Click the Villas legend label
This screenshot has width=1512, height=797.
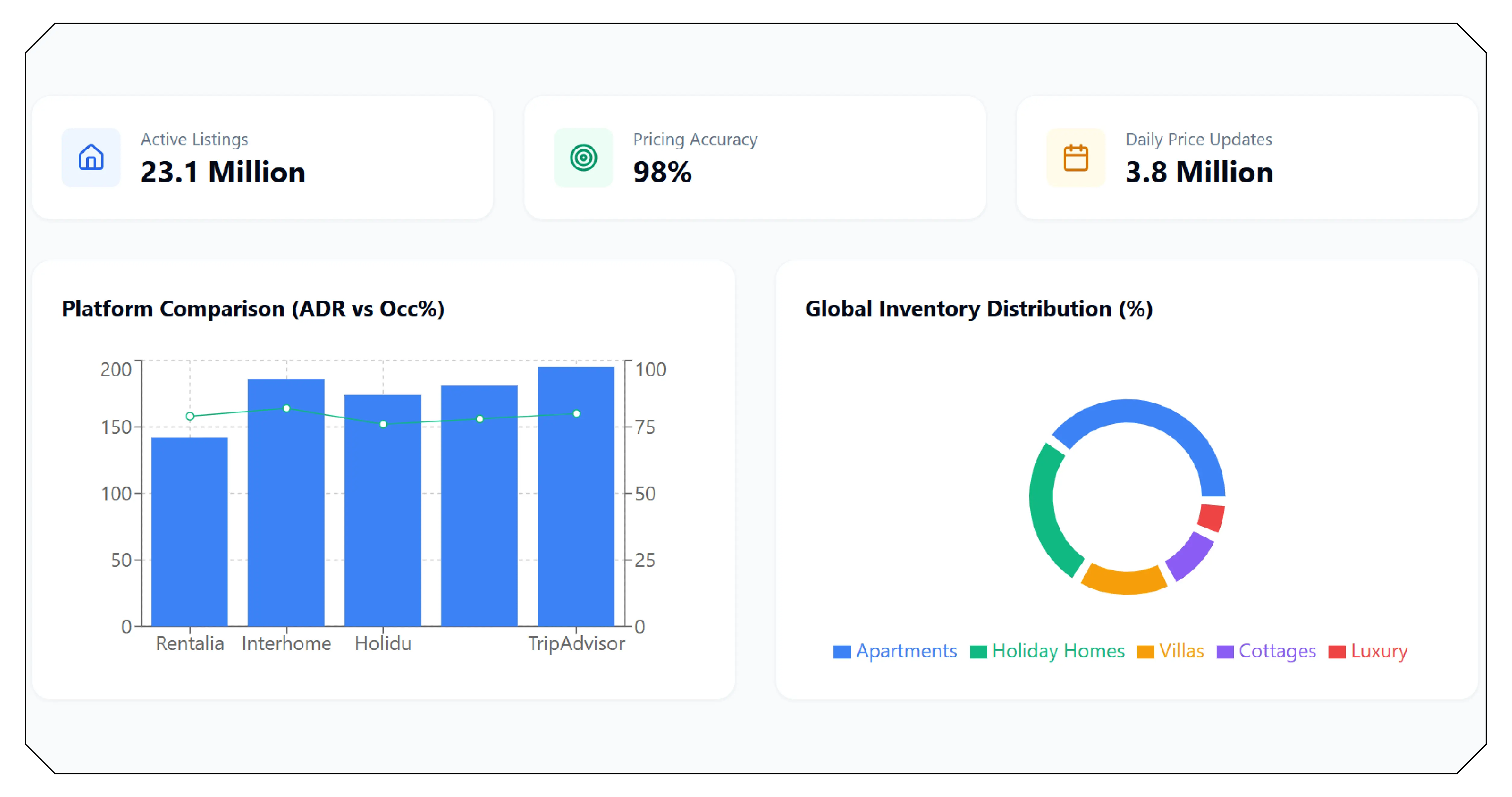(x=1182, y=652)
